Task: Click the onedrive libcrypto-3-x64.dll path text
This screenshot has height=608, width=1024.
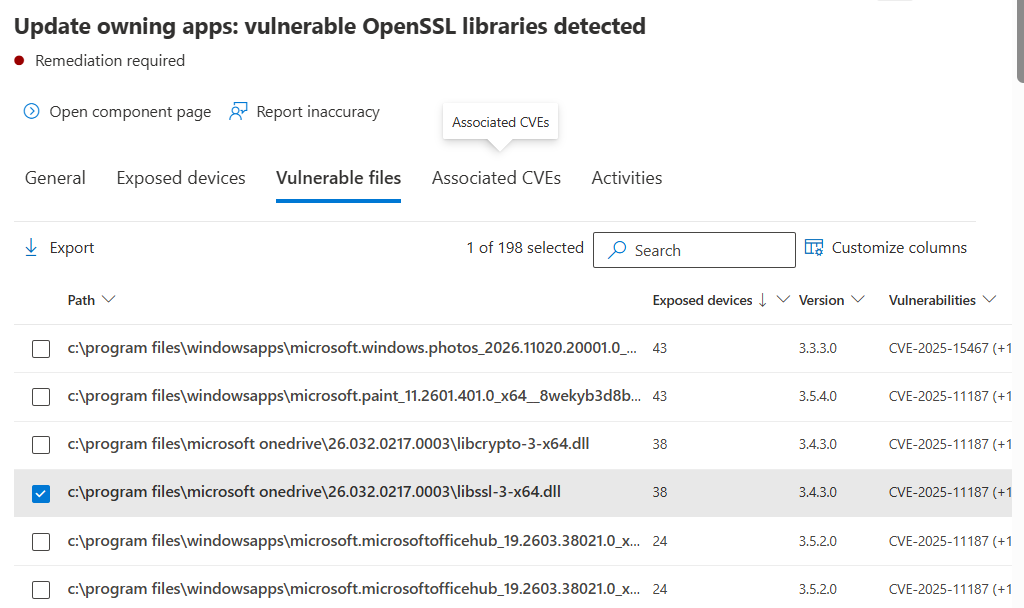Action: [x=328, y=444]
